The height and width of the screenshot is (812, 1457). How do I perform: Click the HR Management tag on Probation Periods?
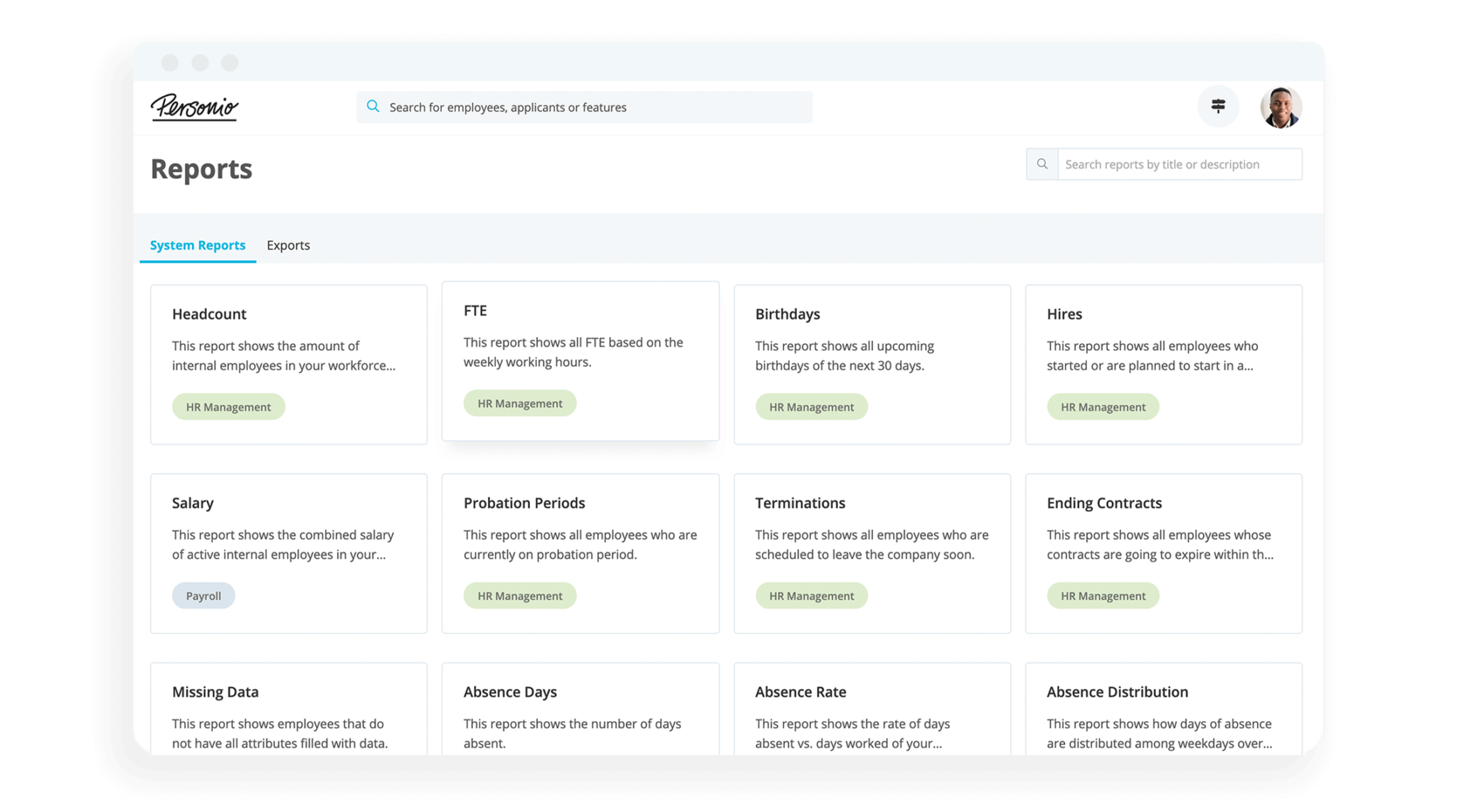tap(519, 596)
